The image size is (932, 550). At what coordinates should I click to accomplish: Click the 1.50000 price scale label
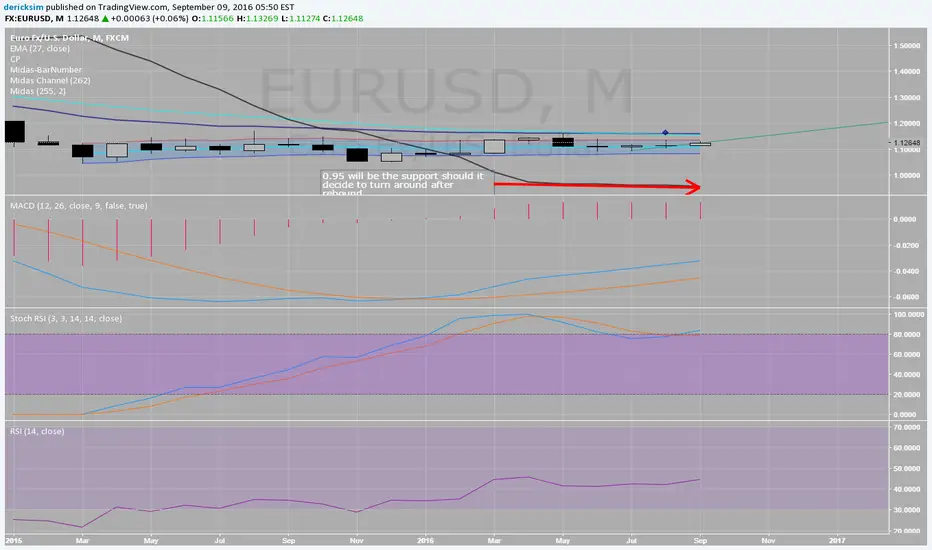click(907, 46)
